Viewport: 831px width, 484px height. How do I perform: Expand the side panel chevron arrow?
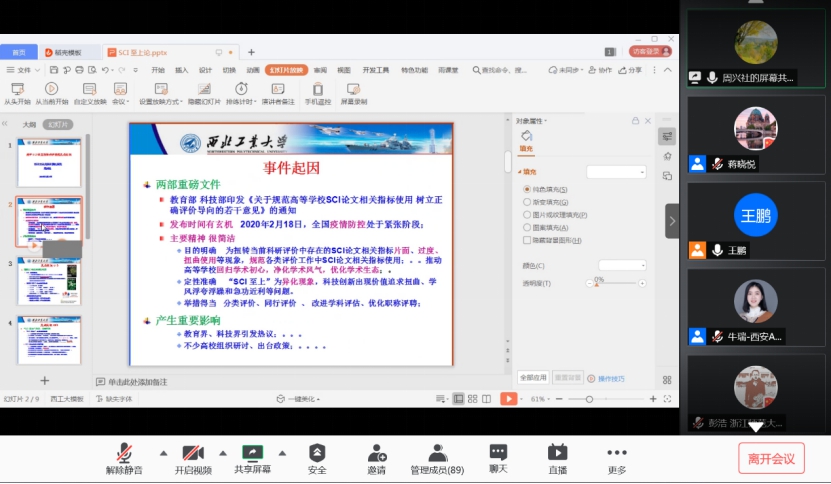tap(672, 221)
